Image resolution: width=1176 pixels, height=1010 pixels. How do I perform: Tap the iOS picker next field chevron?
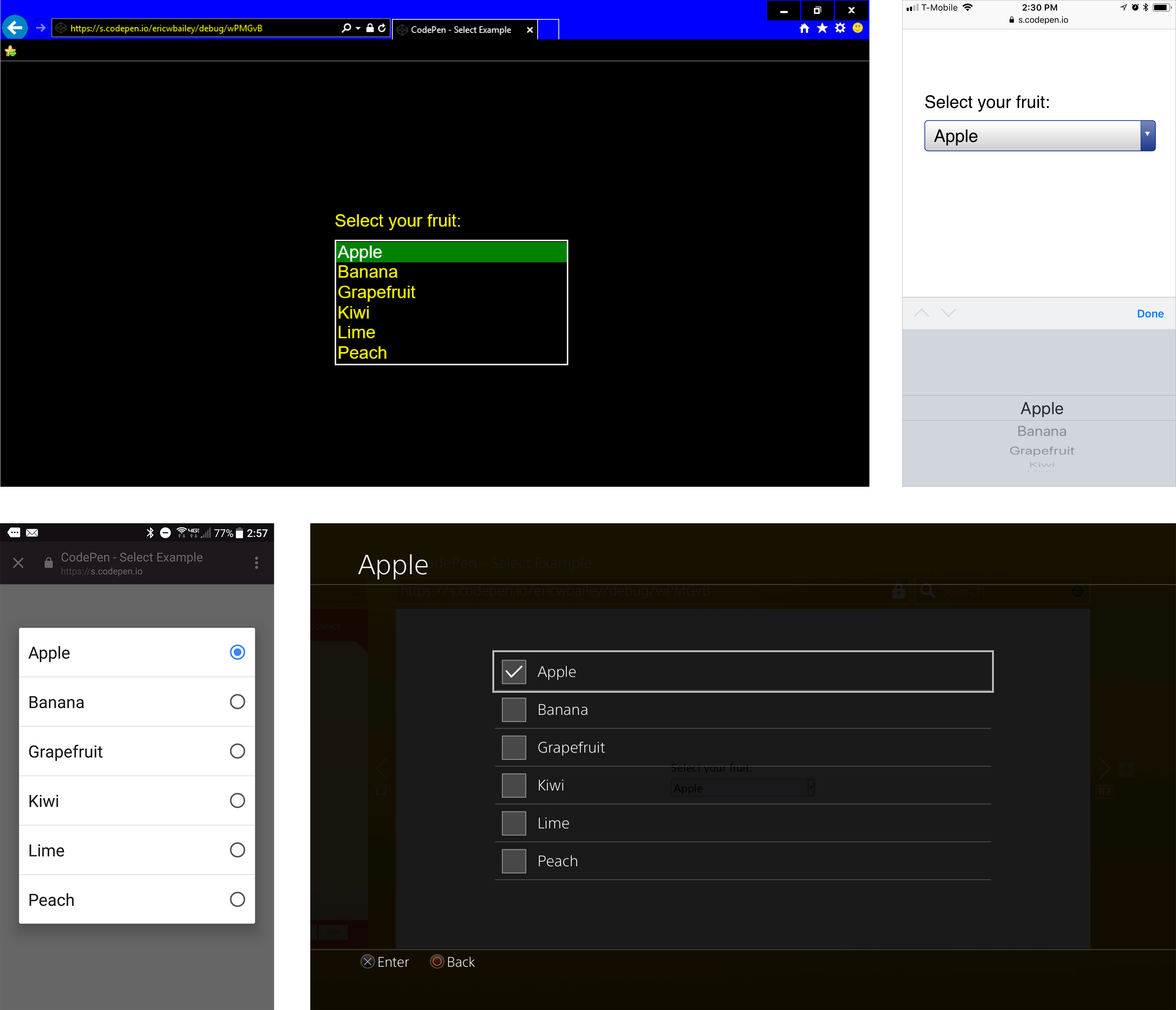[948, 313]
